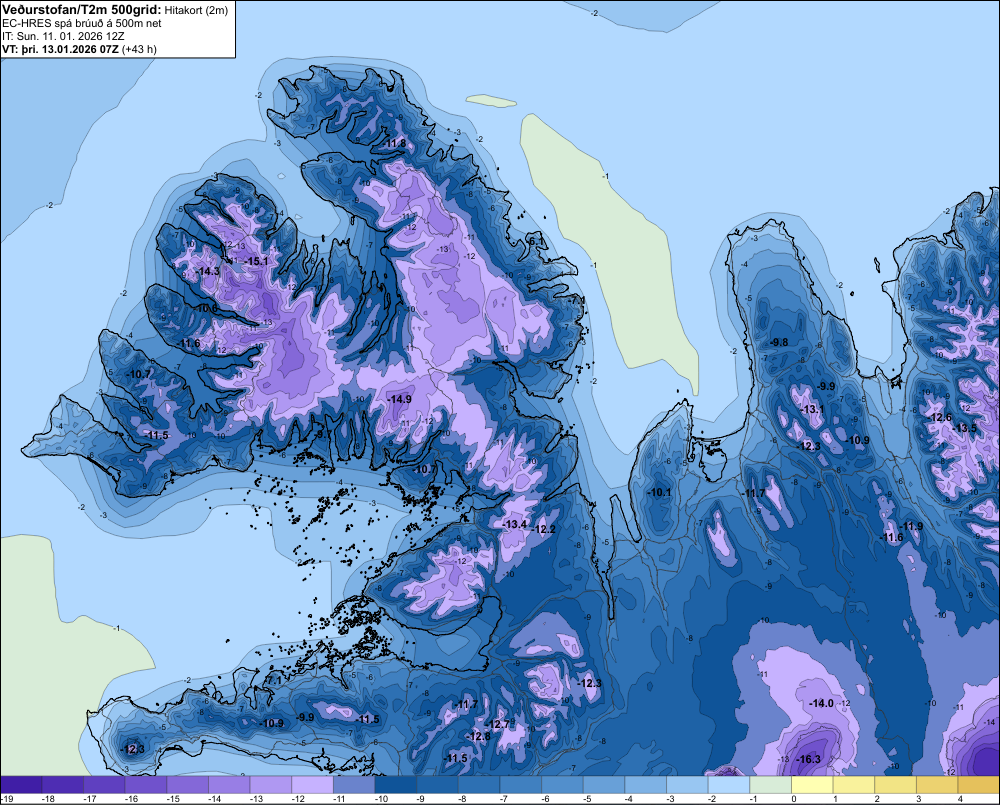Click legend swatch between -8 and -7
This screenshot has width=1000, height=805.
coord(479,784)
